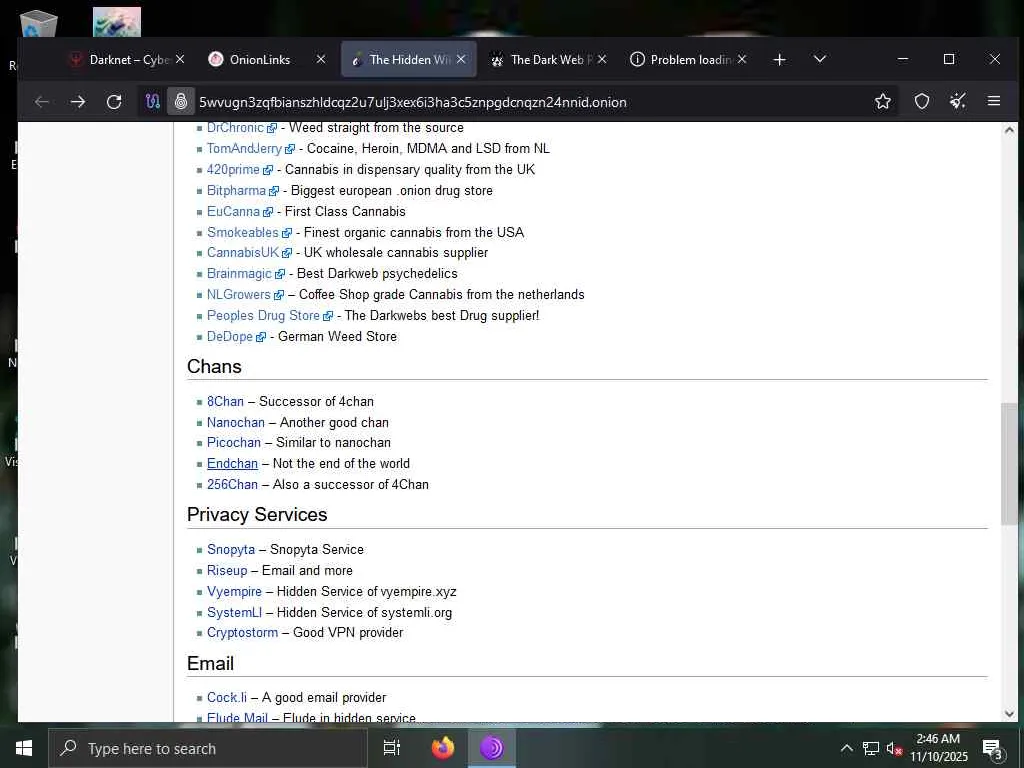Reload the current onion page
The height and width of the screenshot is (768, 1024).
pyautogui.click(x=114, y=102)
